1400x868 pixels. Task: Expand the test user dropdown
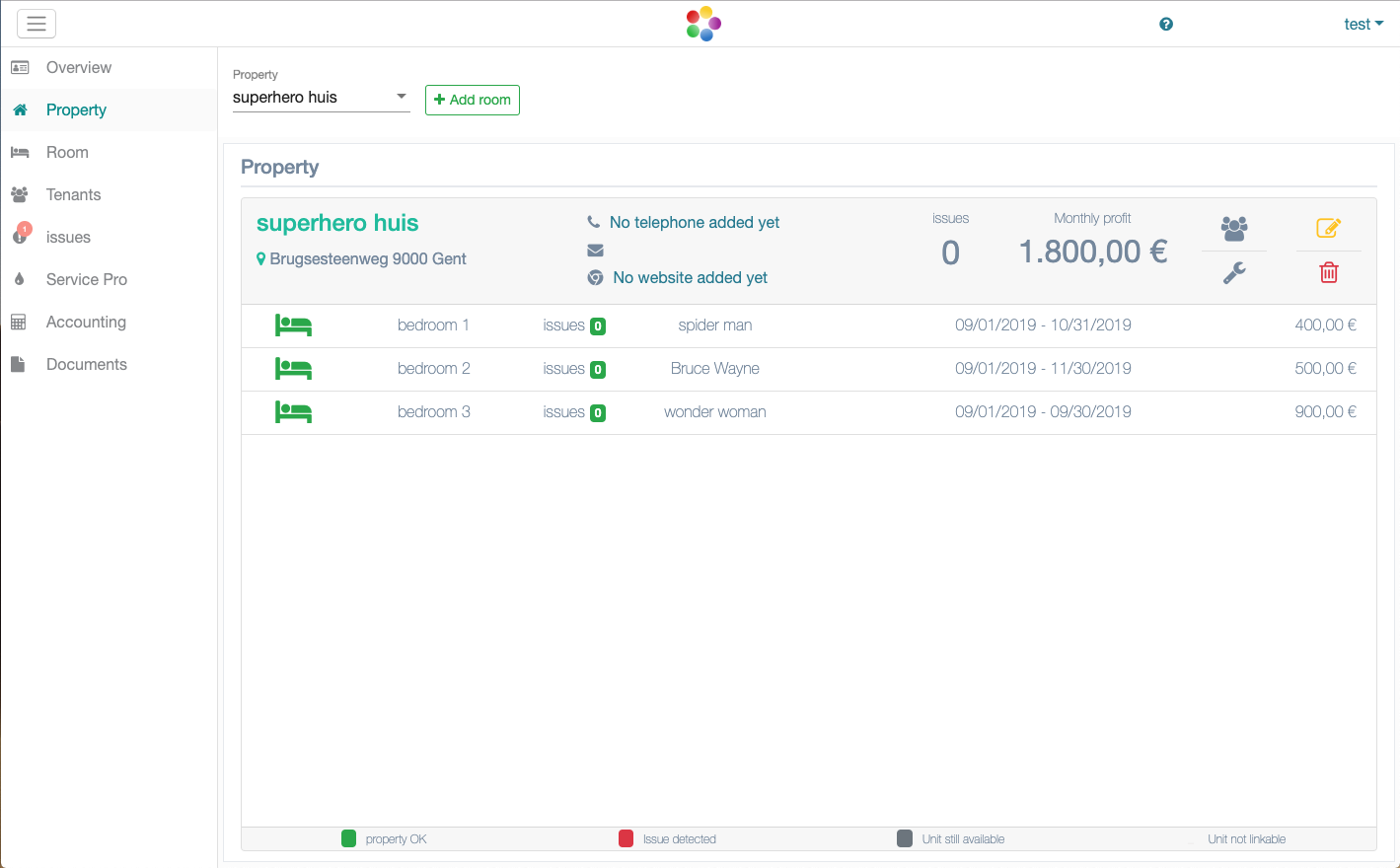pos(1363,25)
